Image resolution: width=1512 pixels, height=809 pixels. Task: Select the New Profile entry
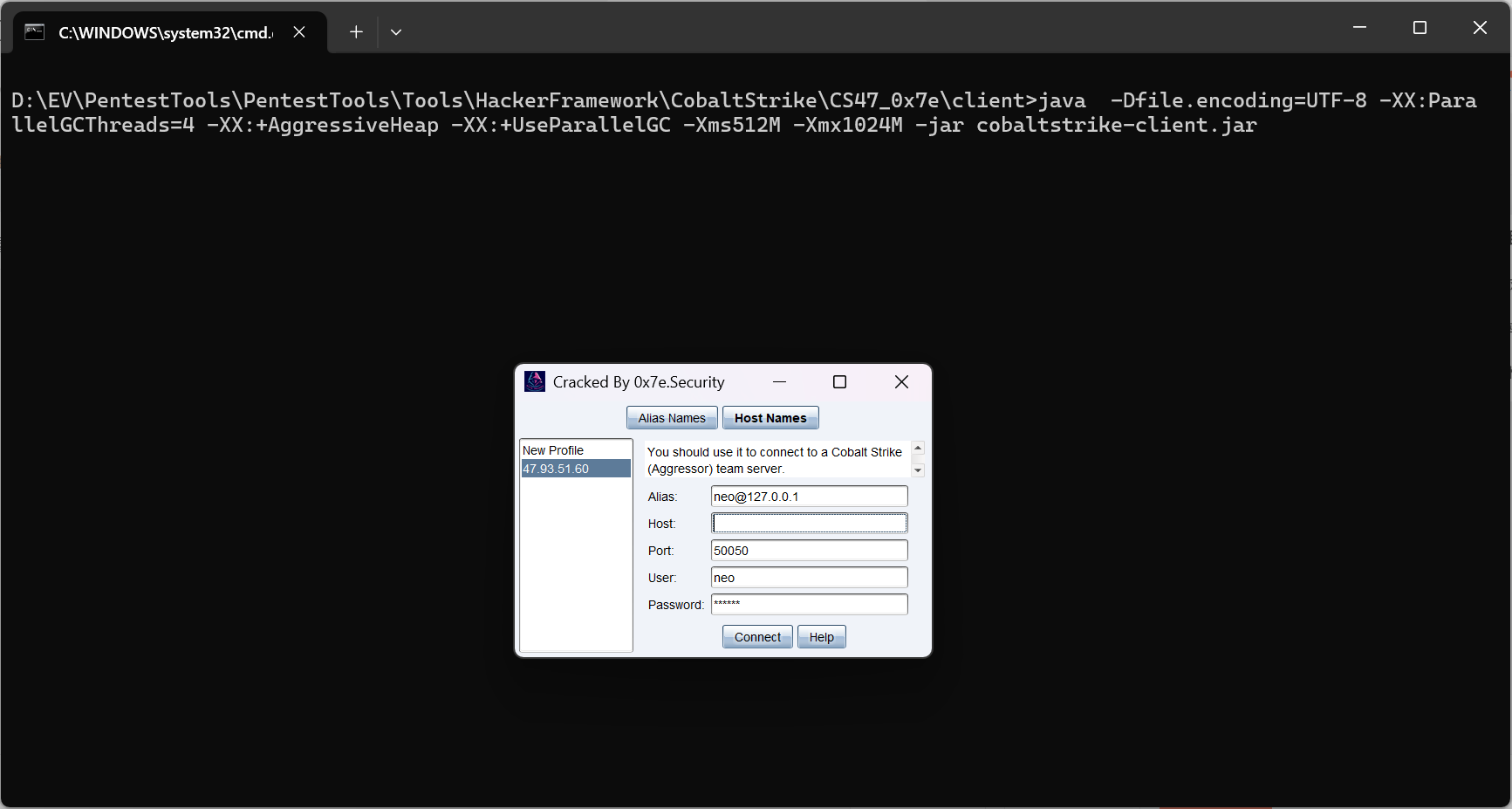click(x=553, y=449)
